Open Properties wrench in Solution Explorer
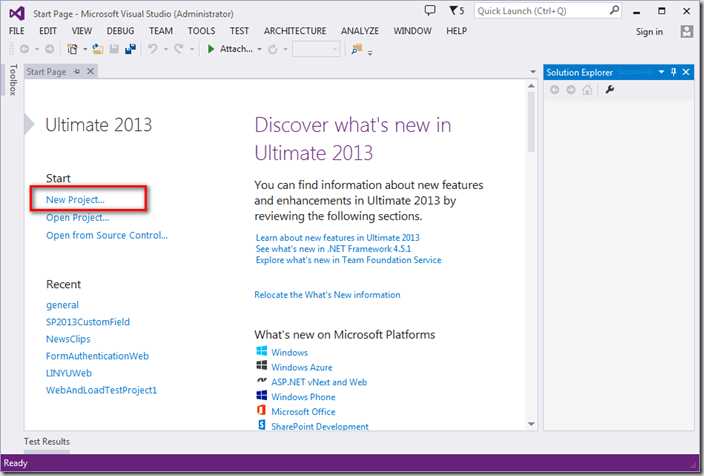The width and height of the screenshot is (704, 476). pyautogui.click(x=609, y=90)
